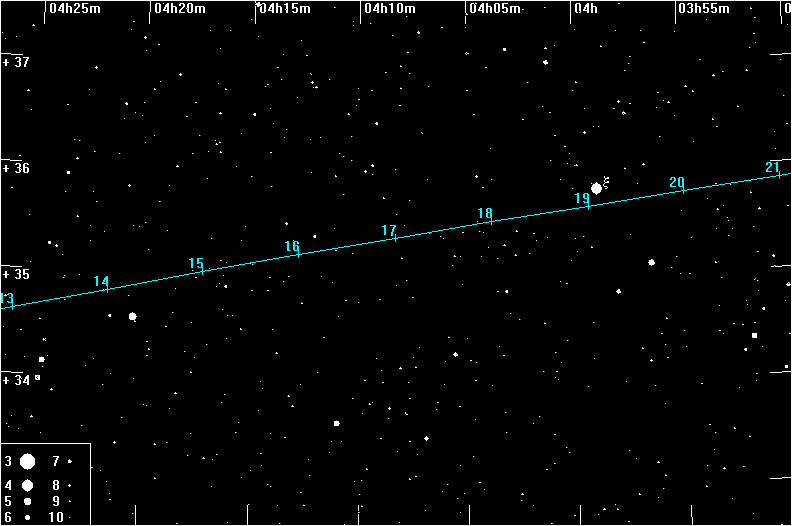Click the +34 declination label
792x526 pixels.
point(17,380)
